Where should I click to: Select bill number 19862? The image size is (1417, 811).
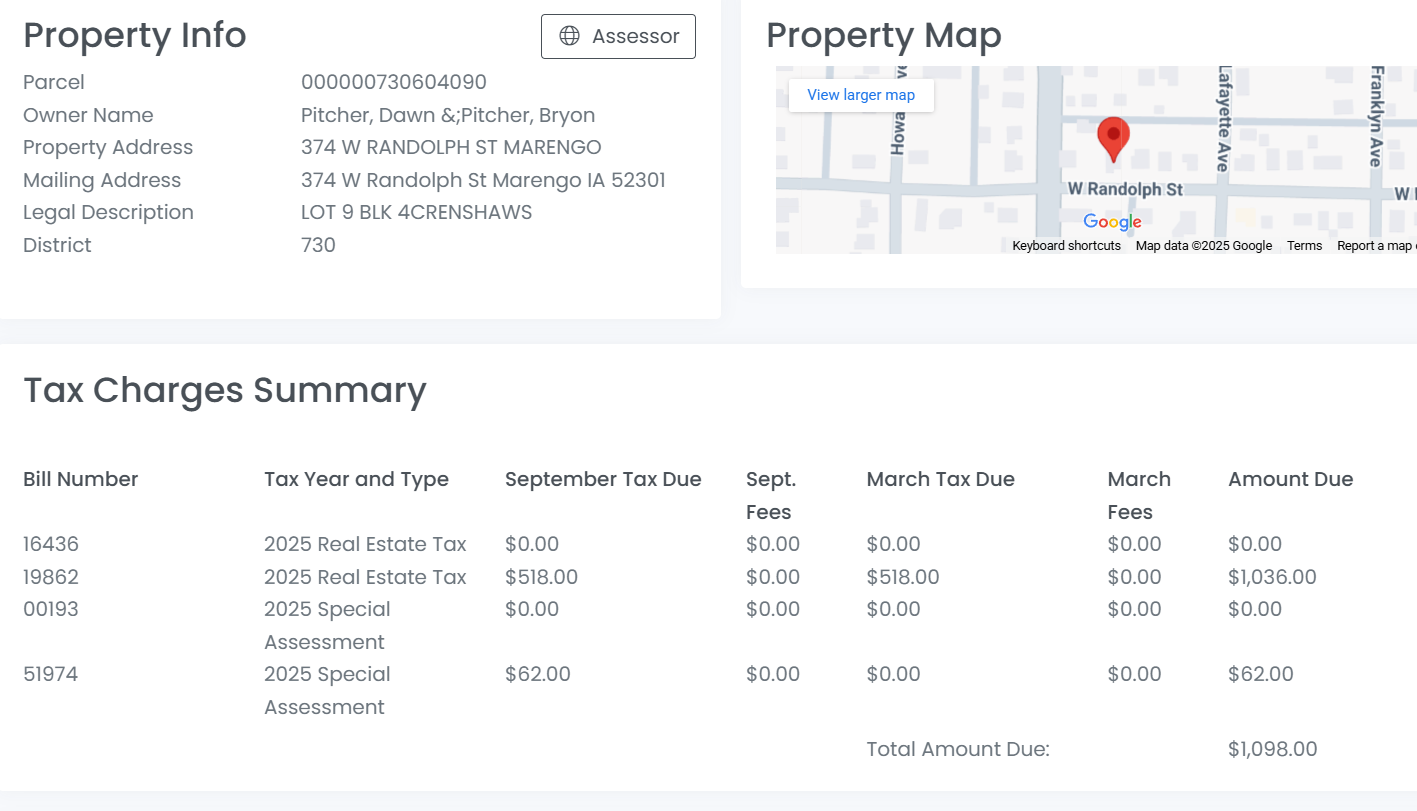[x=51, y=577]
